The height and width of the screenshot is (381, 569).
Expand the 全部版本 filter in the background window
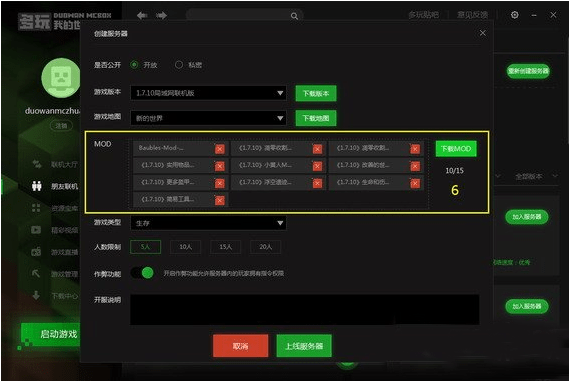[x=536, y=176]
